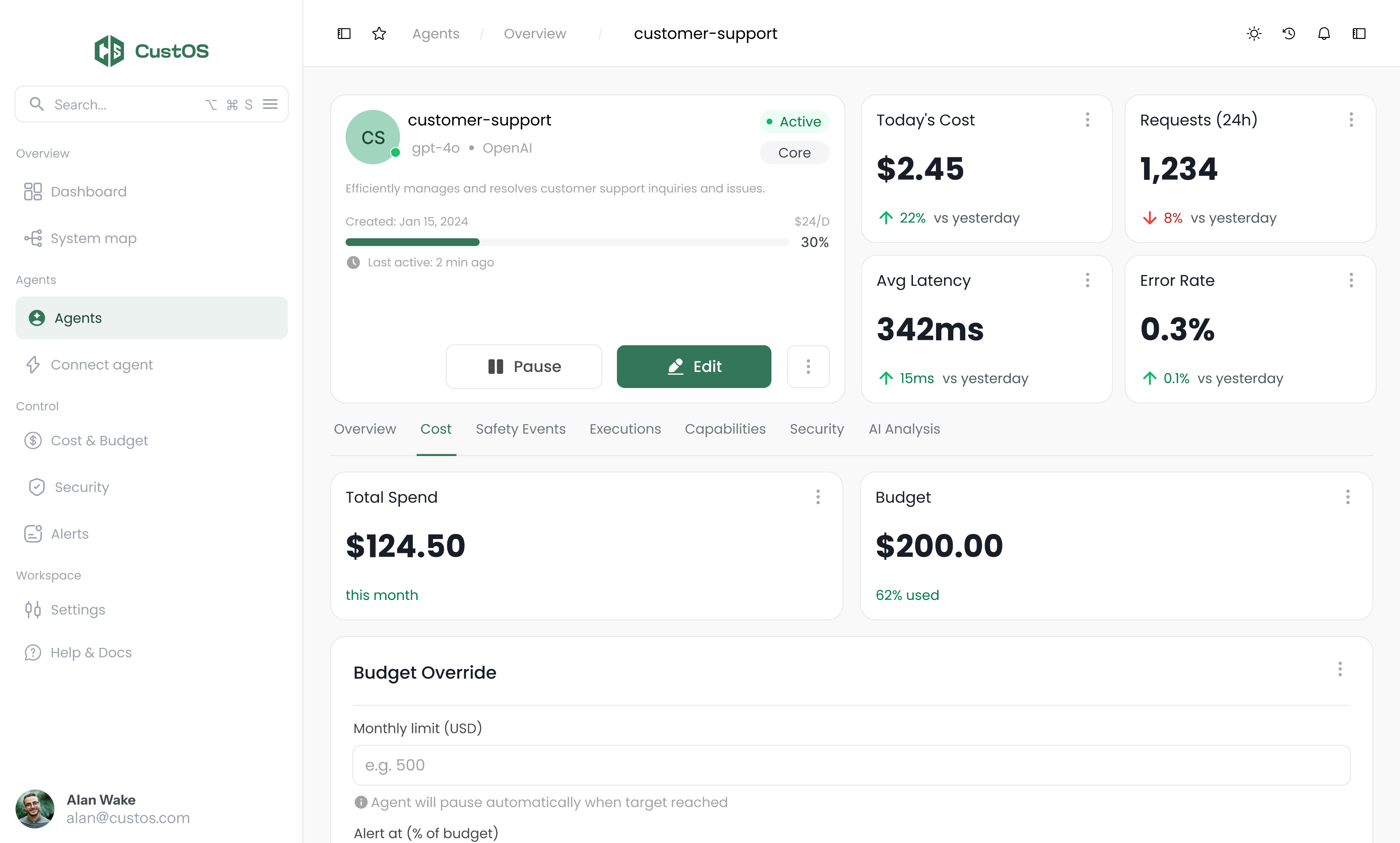Viewport: 1400px width, 843px height.
Task: Click the '62% used' text
Action: click(907, 595)
